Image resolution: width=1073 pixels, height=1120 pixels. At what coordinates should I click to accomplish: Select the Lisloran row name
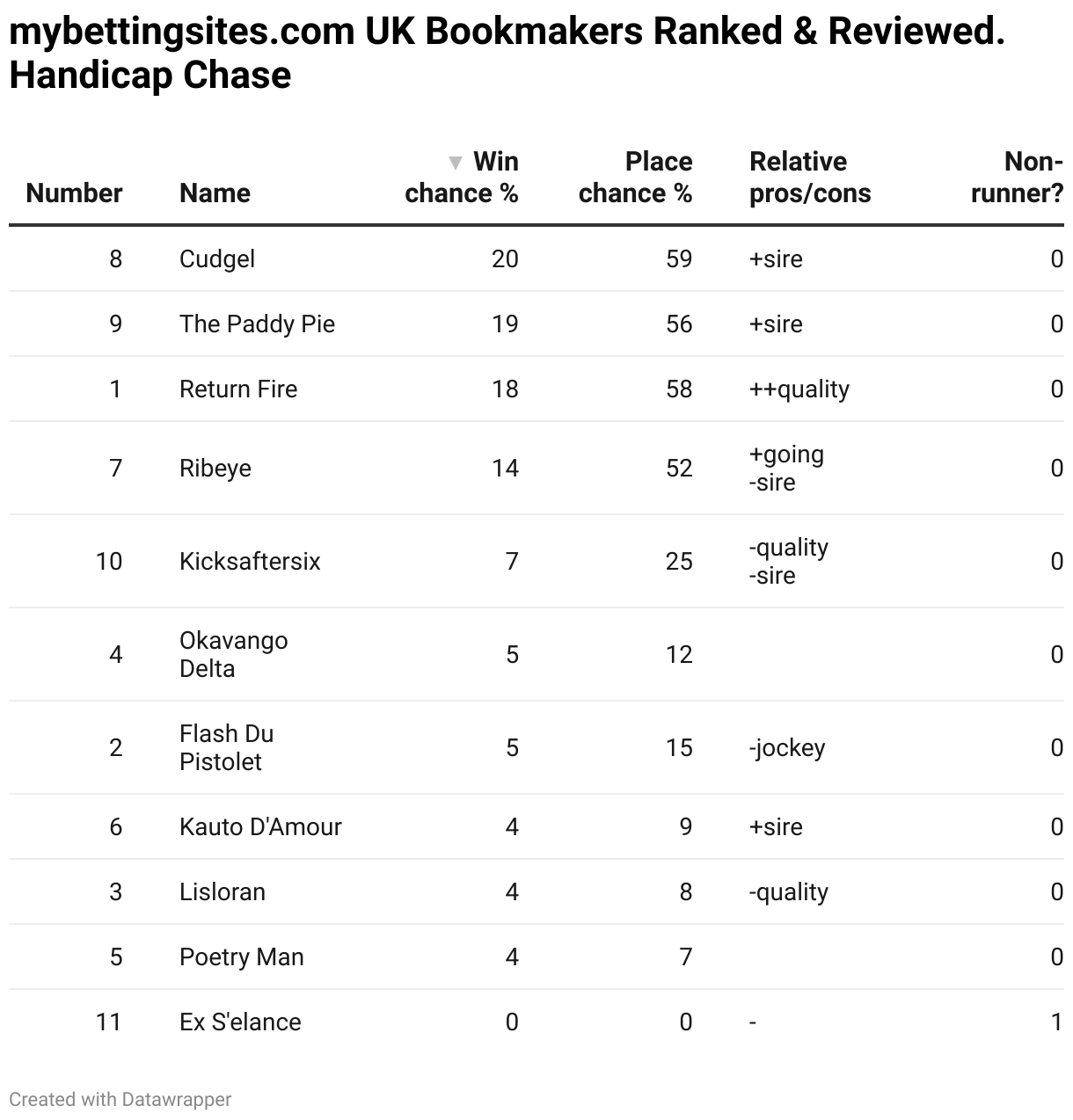[x=223, y=892]
